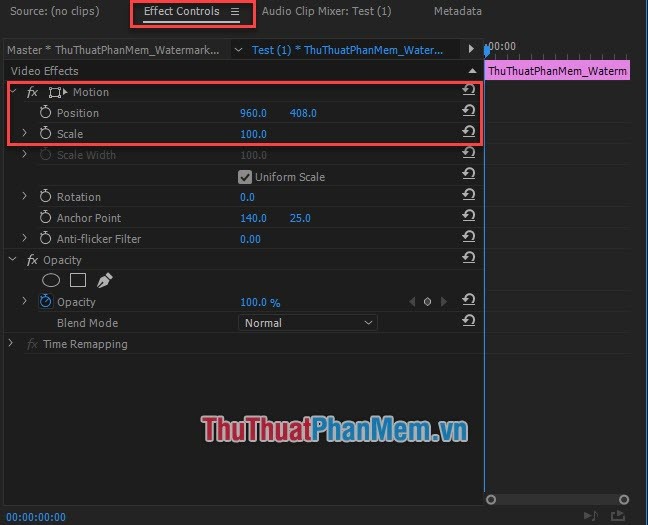
Task: Click the play only audio icon
Action: [591, 515]
